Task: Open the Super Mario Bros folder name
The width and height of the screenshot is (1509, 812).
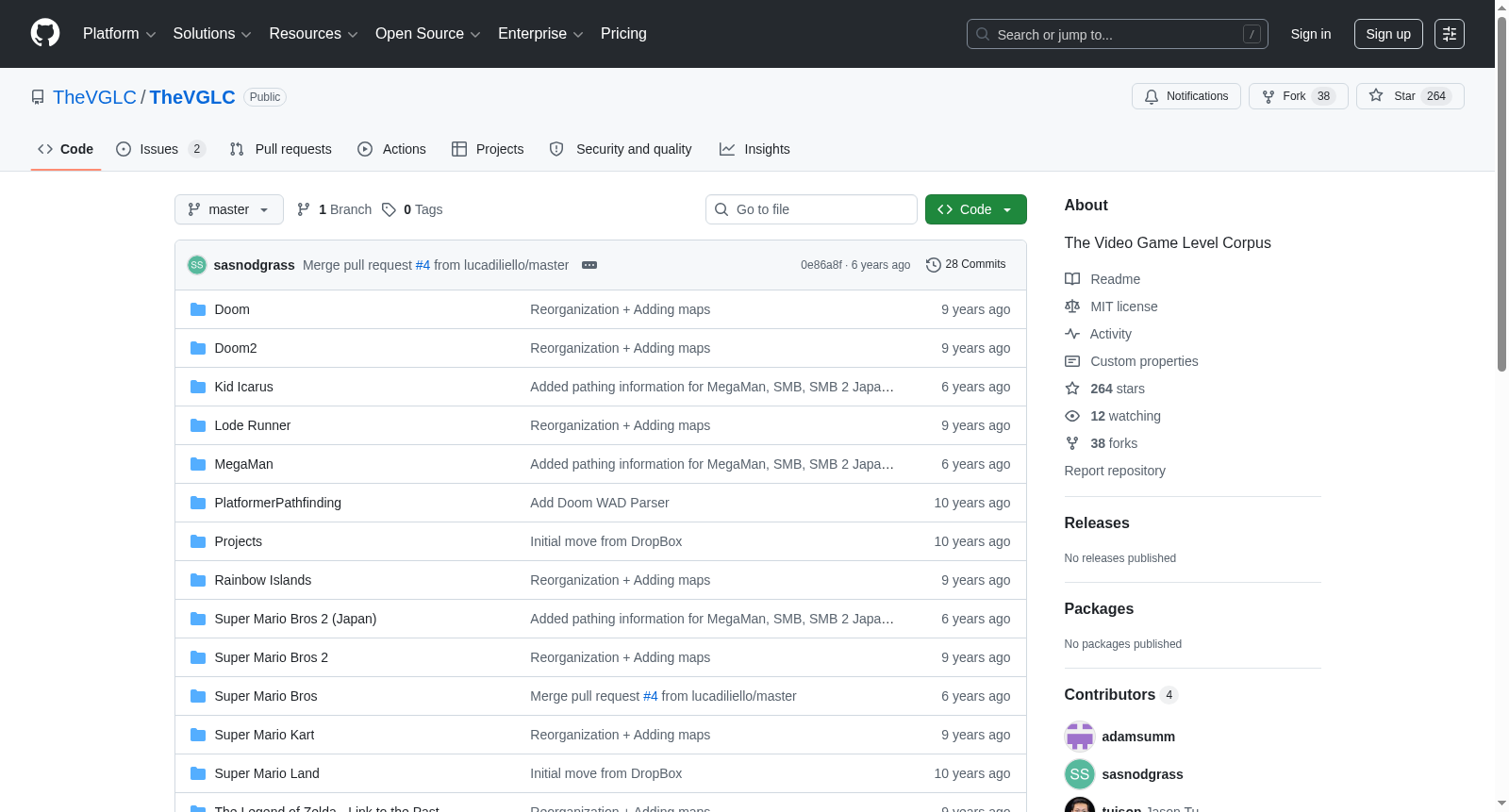Action: coord(266,696)
